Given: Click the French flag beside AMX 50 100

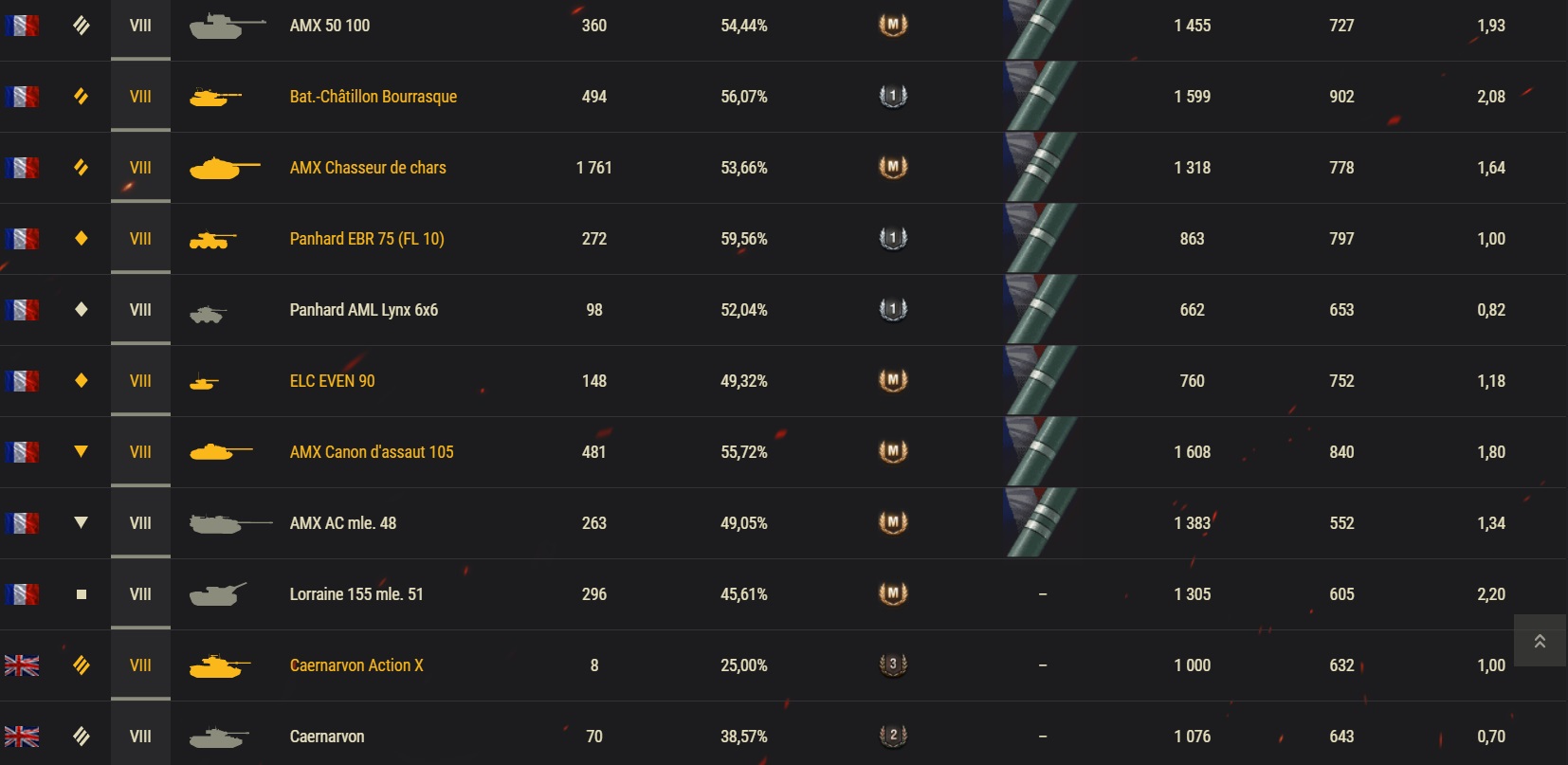Looking at the screenshot, I should coord(22,26).
